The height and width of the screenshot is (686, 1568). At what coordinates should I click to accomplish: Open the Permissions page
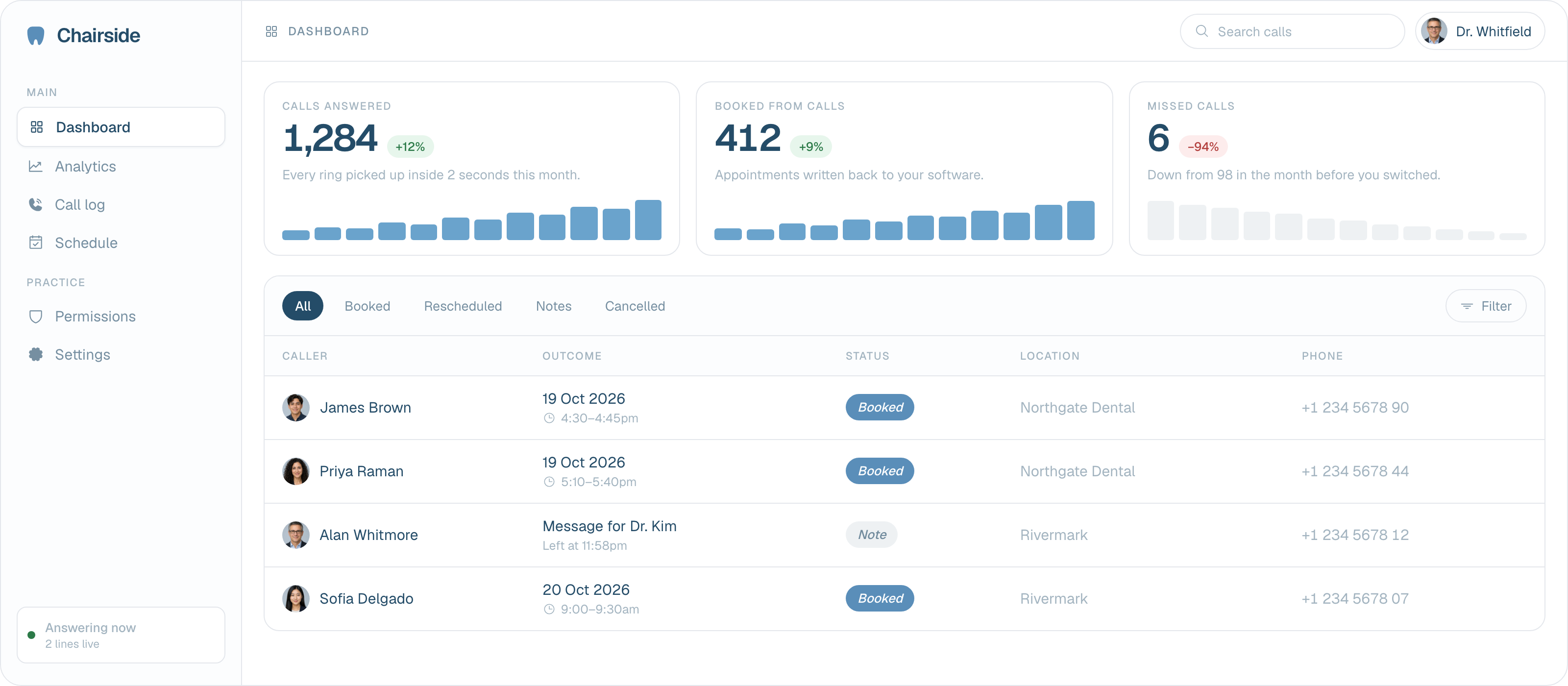tap(121, 317)
